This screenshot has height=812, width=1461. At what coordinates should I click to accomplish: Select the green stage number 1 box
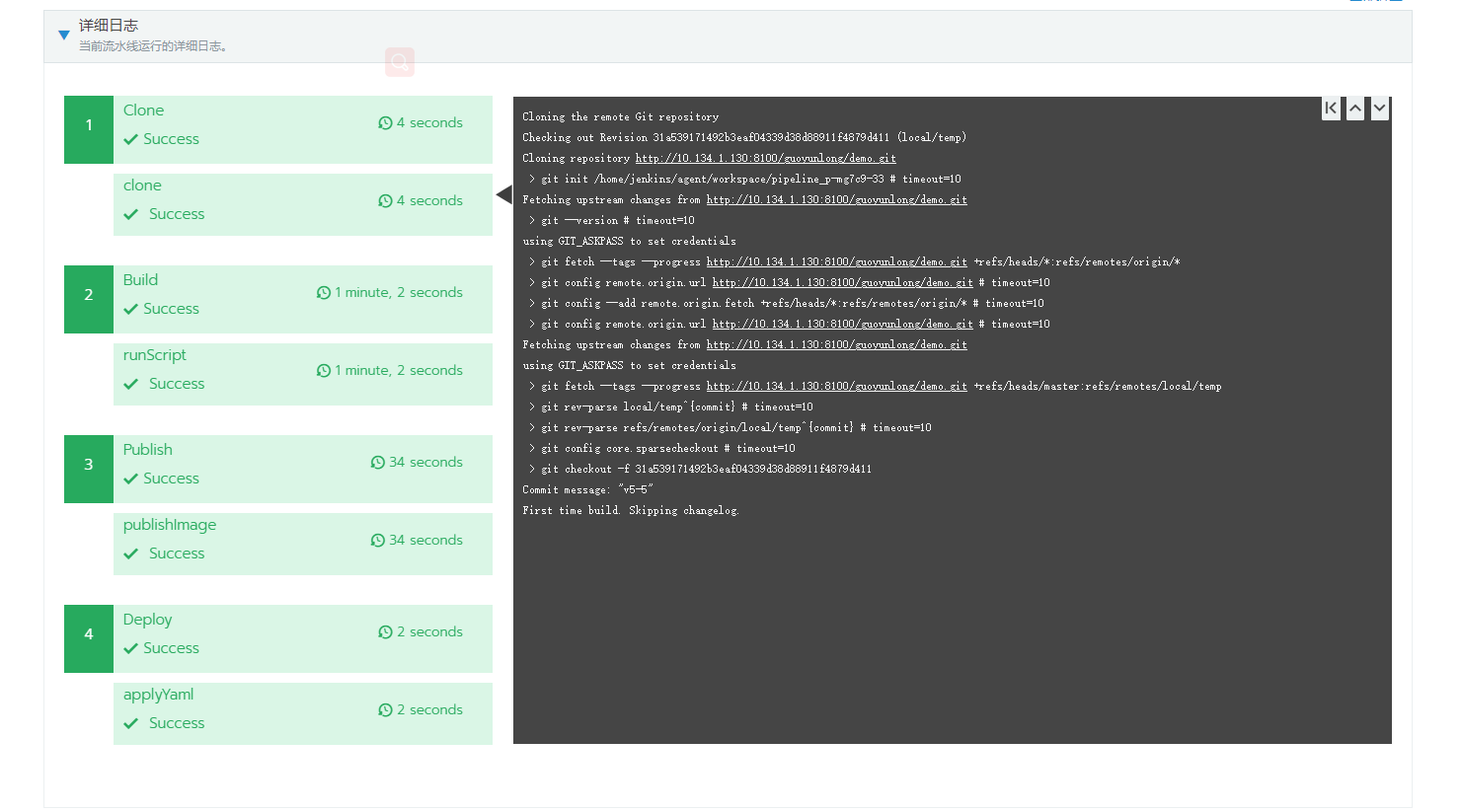pos(89,129)
